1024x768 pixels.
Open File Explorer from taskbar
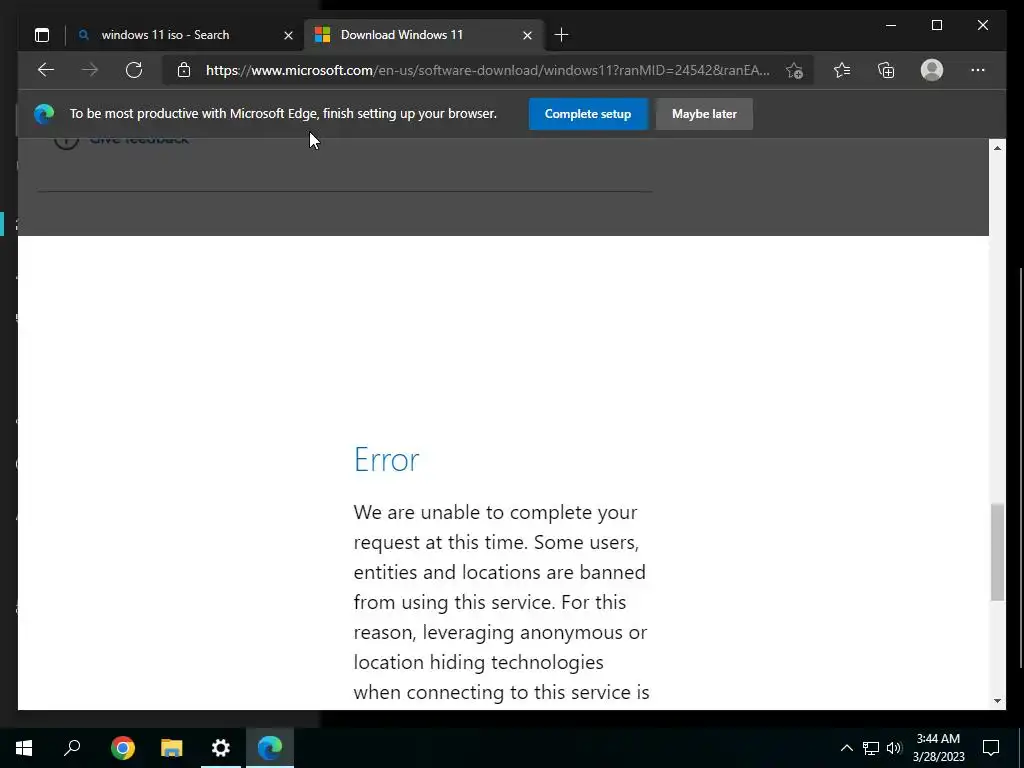[172, 748]
